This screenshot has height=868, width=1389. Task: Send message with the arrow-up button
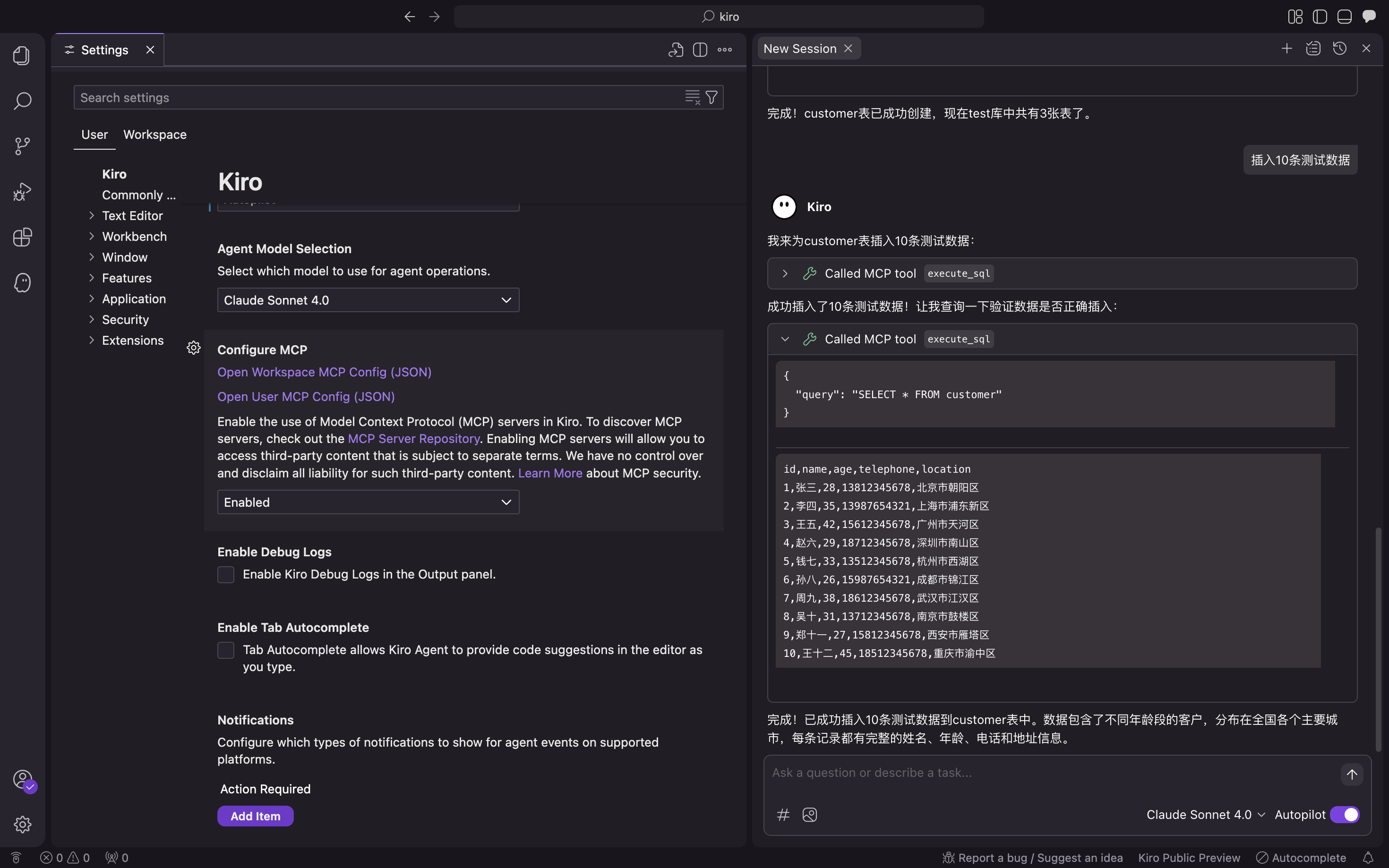click(1352, 774)
